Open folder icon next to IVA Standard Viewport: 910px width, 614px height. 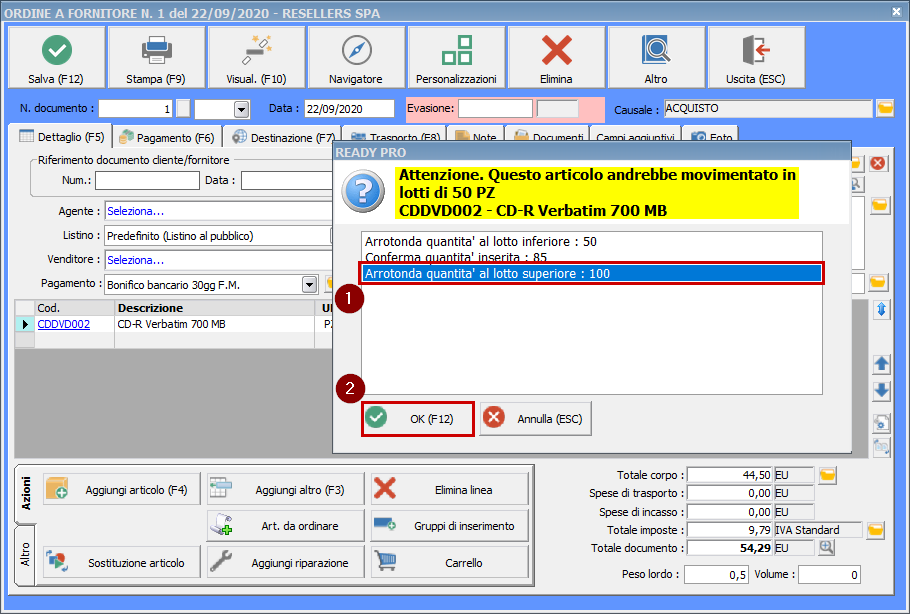pos(875,530)
